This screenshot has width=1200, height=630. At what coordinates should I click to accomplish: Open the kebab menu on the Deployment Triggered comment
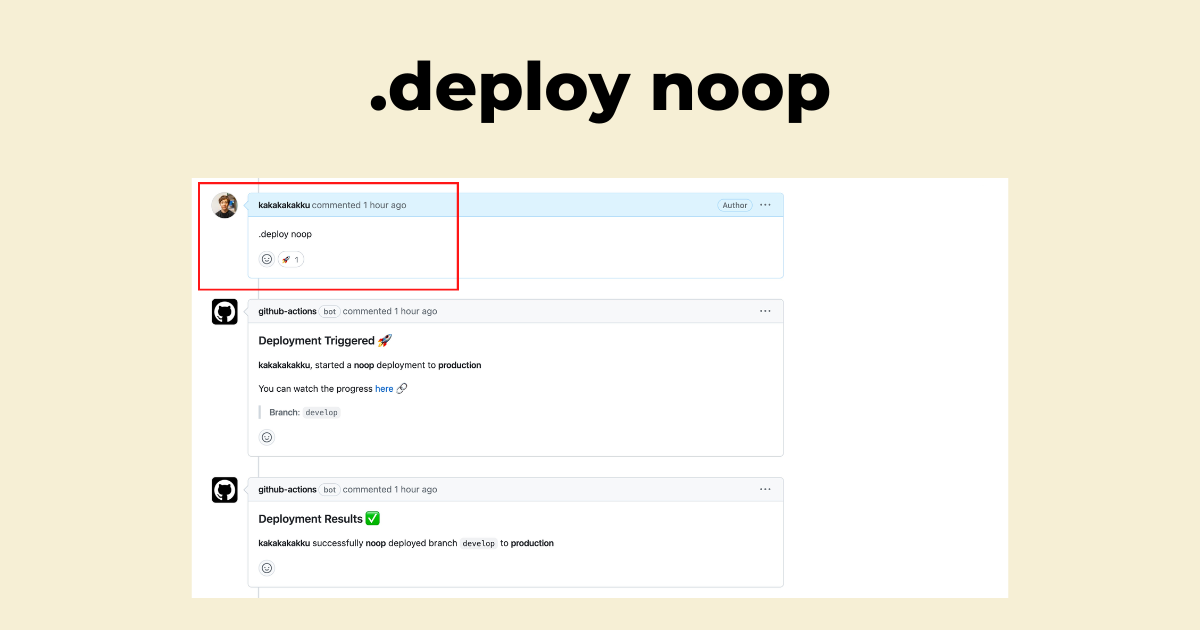point(765,311)
